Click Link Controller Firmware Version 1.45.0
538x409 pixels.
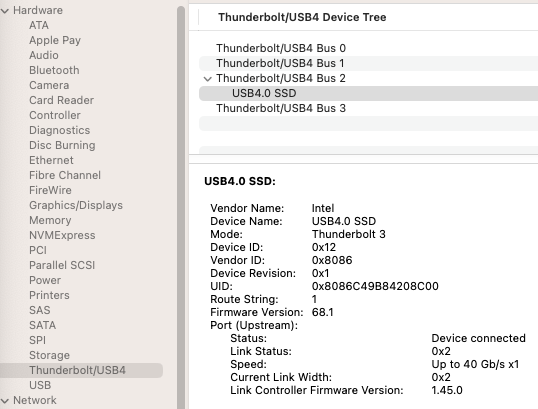[447, 390]
